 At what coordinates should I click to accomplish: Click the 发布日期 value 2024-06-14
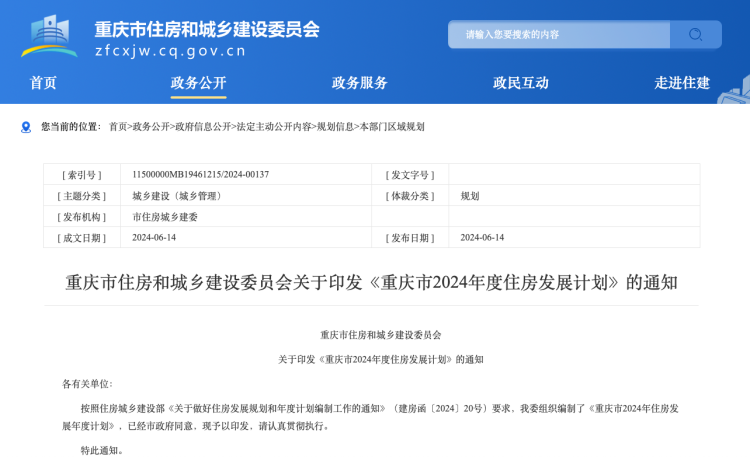(482, 237)
